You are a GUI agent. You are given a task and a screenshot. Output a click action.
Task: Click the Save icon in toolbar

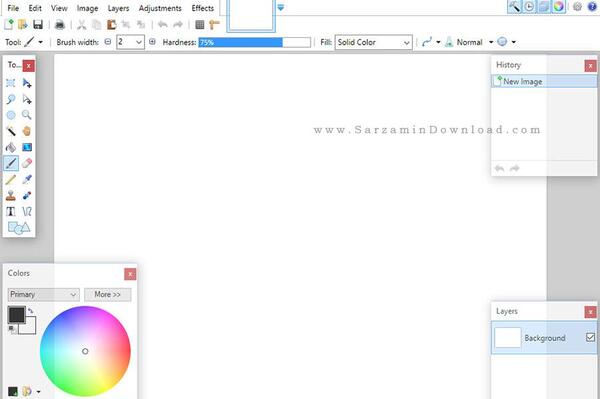(38, 25)
